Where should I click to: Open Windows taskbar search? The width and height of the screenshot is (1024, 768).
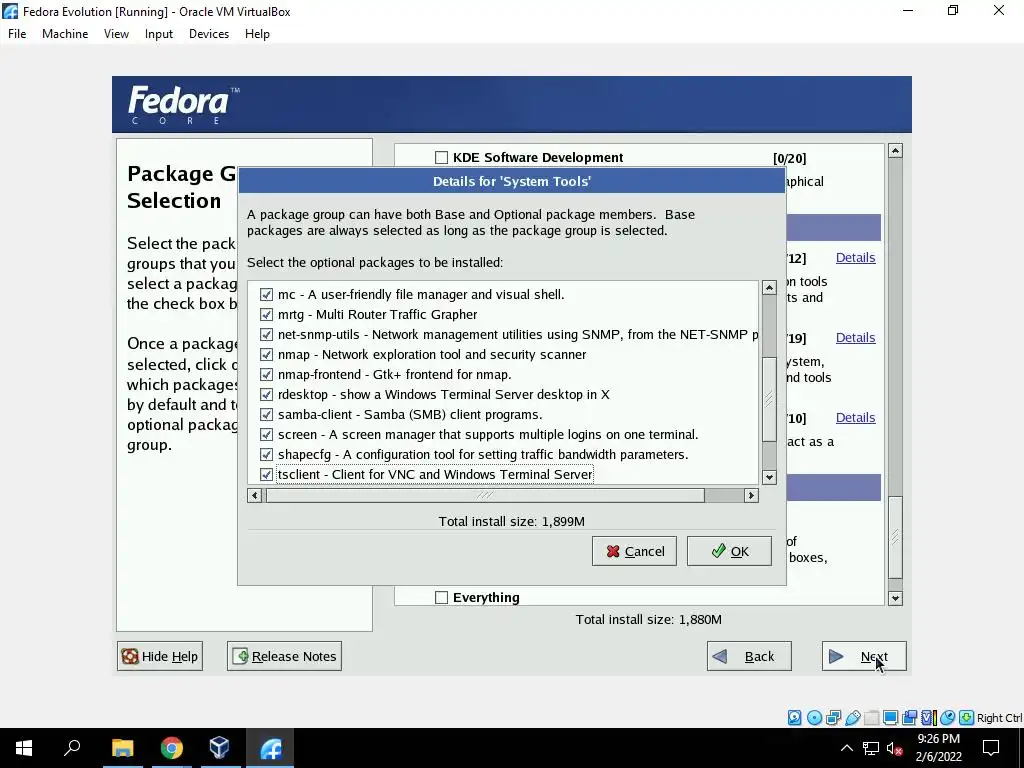tap(72, 748)
